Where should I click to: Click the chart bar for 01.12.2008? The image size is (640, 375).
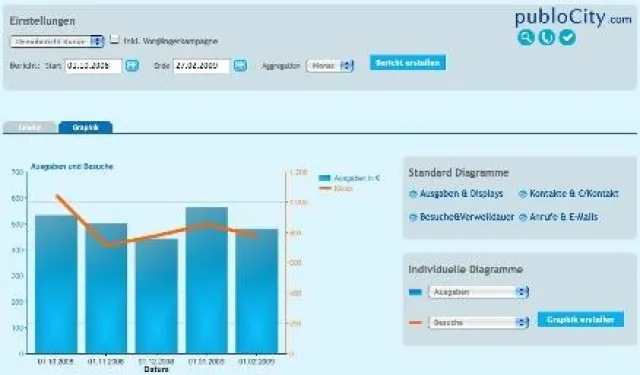(x=156, y=296)
